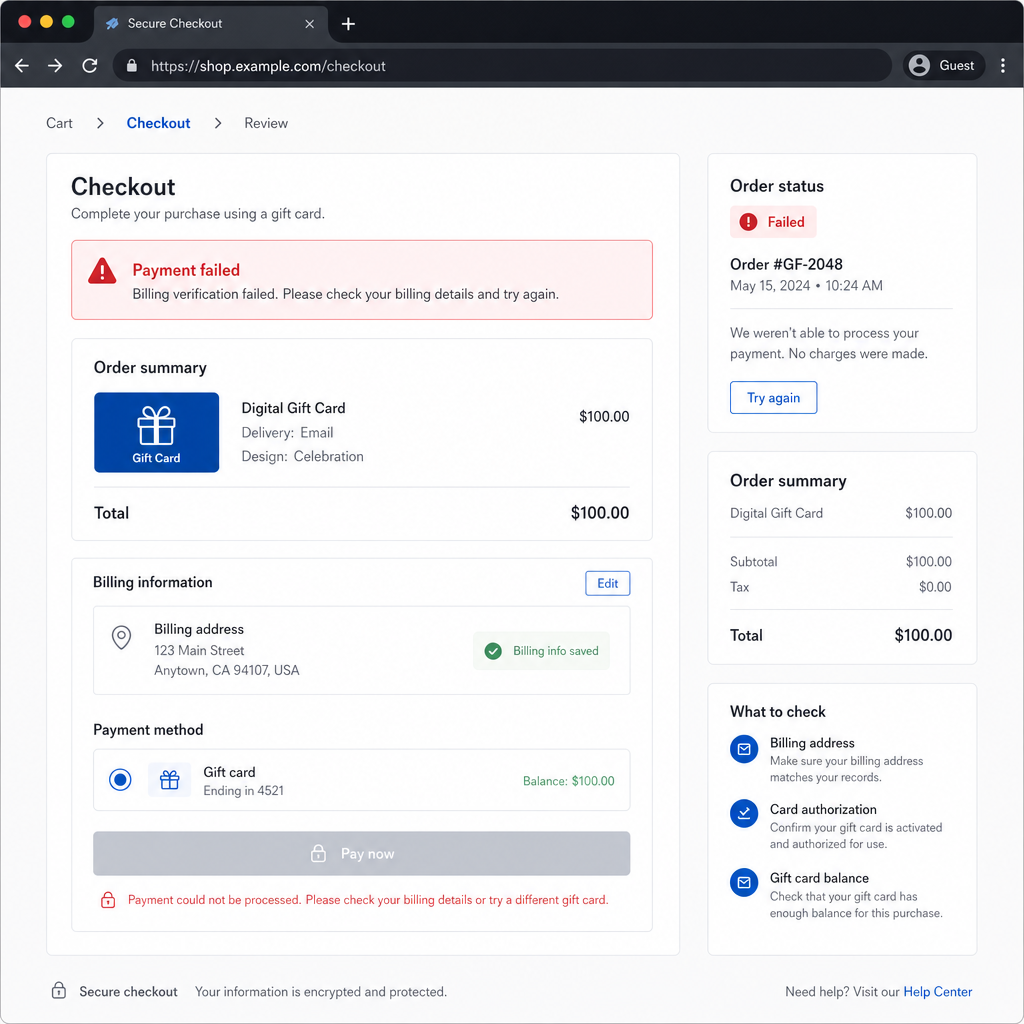Click the 'Delivery: Email' text
Image resolution: width=1024 pixels, height=1024 pixels.
pos(287,433)
